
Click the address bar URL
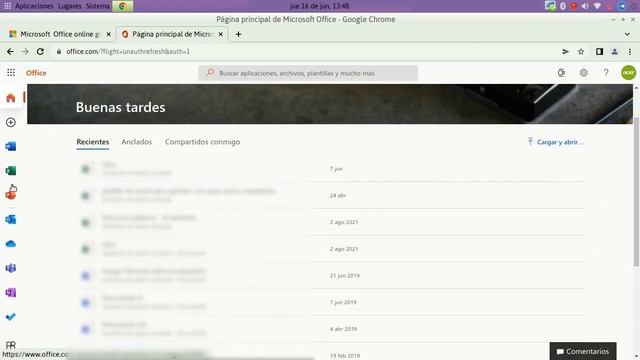[x=128, y=51]
